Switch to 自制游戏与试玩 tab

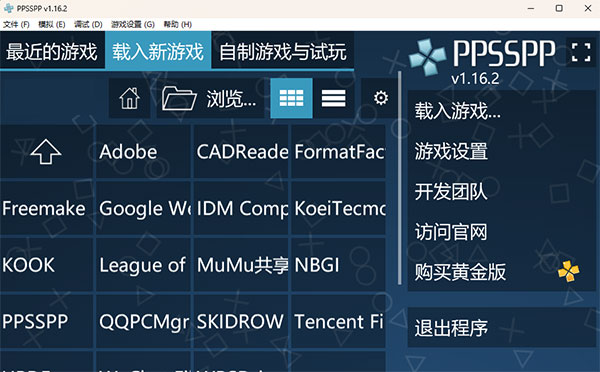point(283,52)
